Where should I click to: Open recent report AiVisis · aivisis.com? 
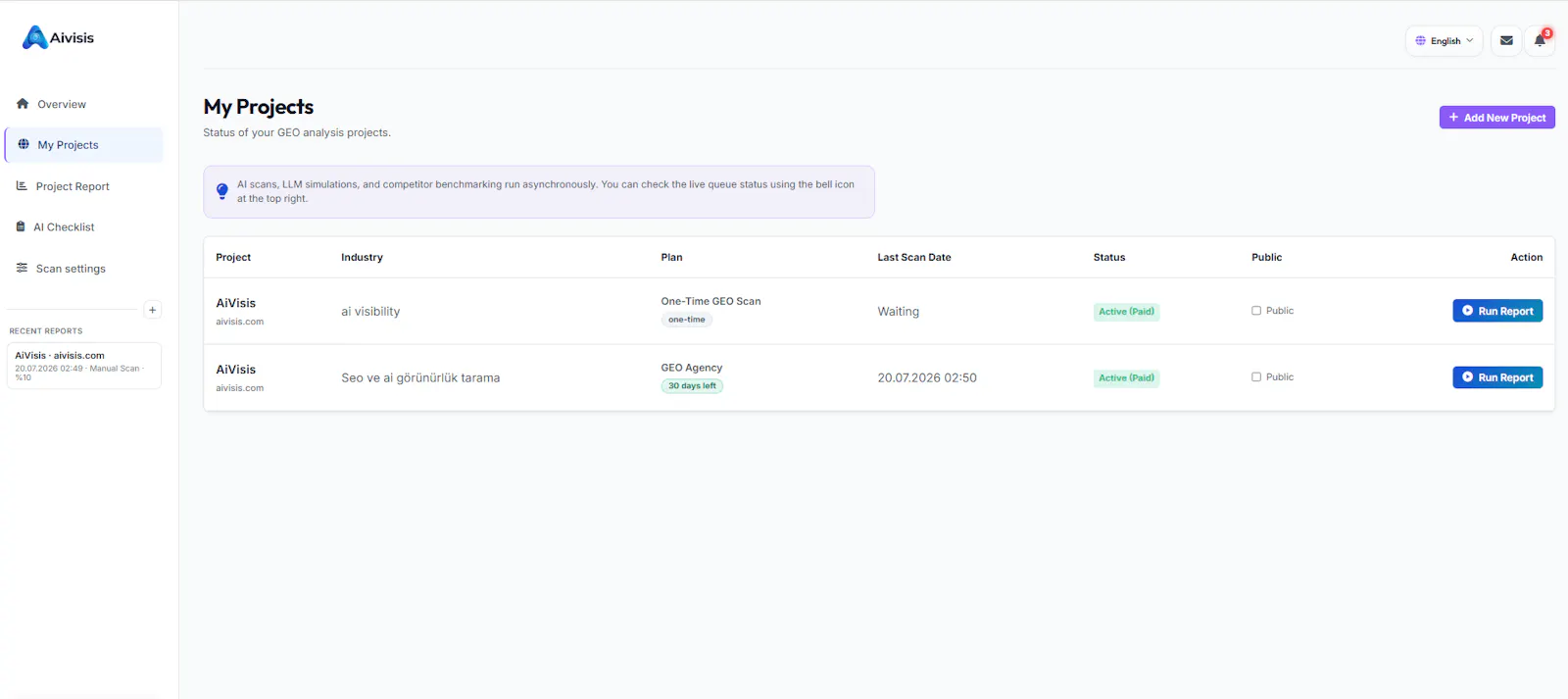click(x=83, y=366)
